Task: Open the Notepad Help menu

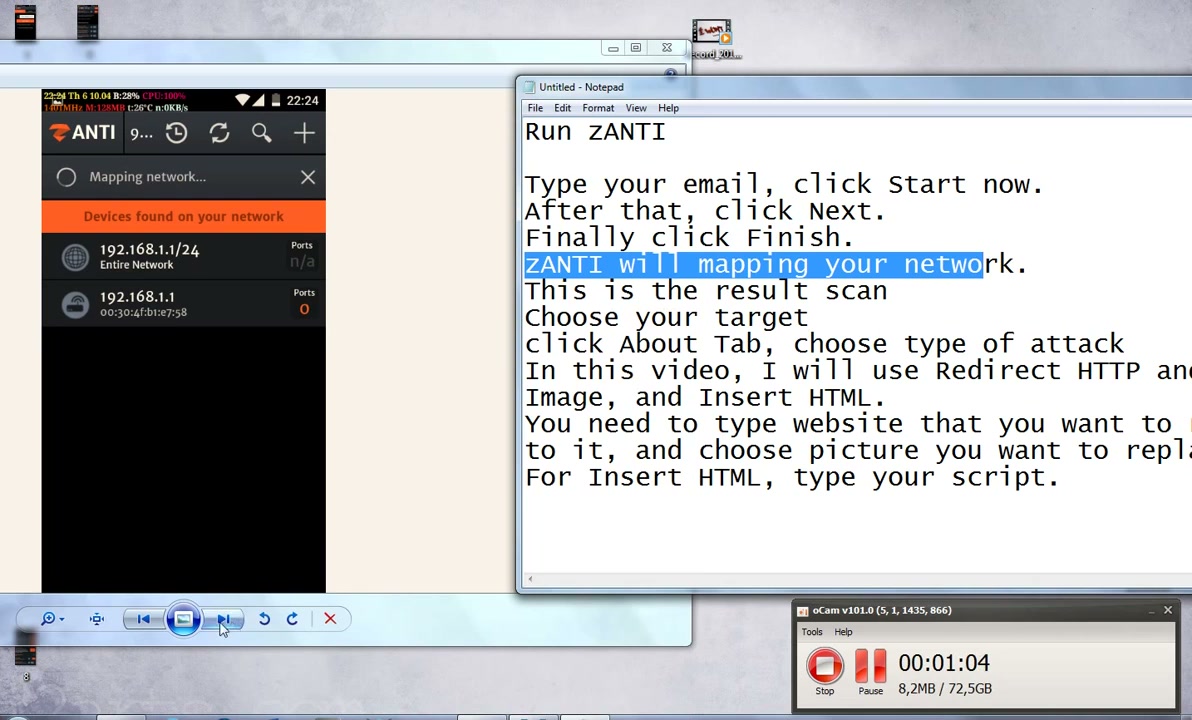Action: [668, 108]
